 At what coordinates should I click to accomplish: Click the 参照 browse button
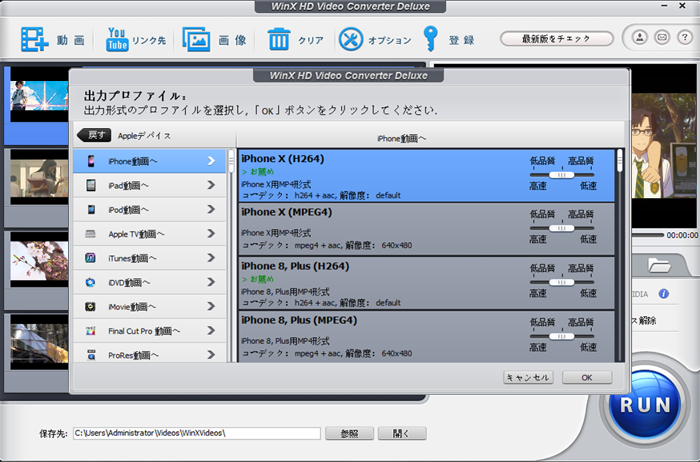(349, 433)
